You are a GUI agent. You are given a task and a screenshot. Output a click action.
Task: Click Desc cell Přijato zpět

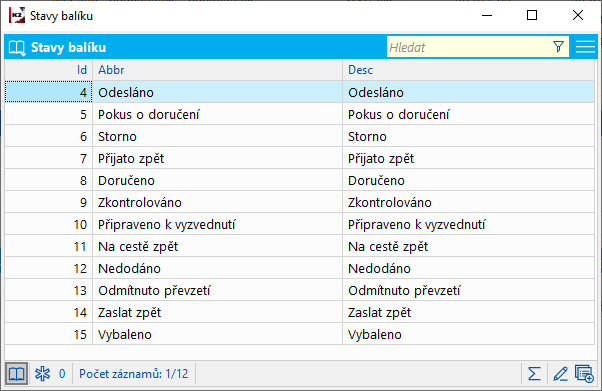pos(468,158)
